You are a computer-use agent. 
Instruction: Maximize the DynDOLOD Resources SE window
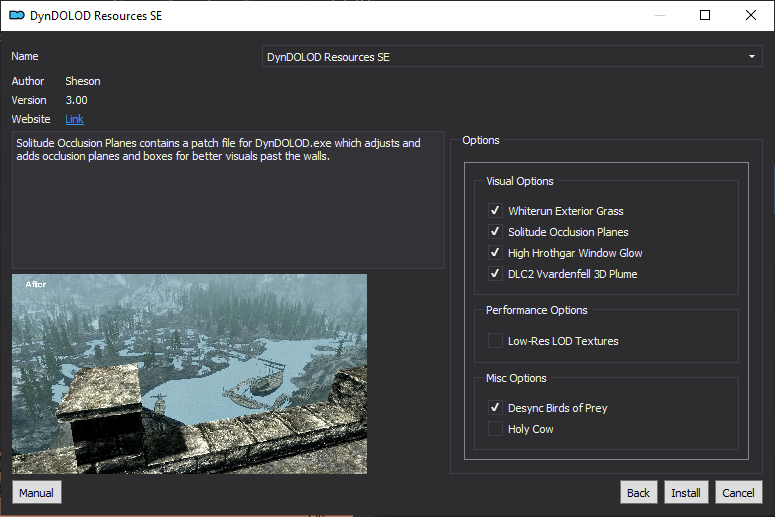705,15
